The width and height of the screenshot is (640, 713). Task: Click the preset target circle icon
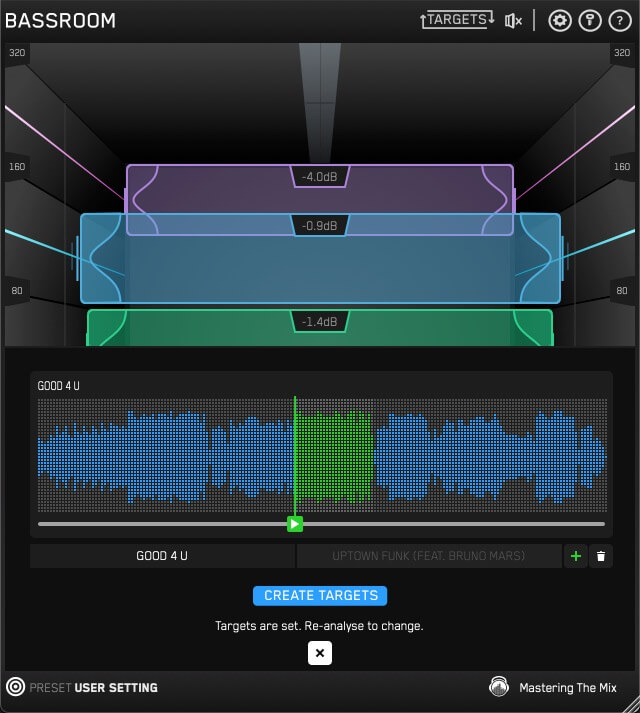(15, 687)
